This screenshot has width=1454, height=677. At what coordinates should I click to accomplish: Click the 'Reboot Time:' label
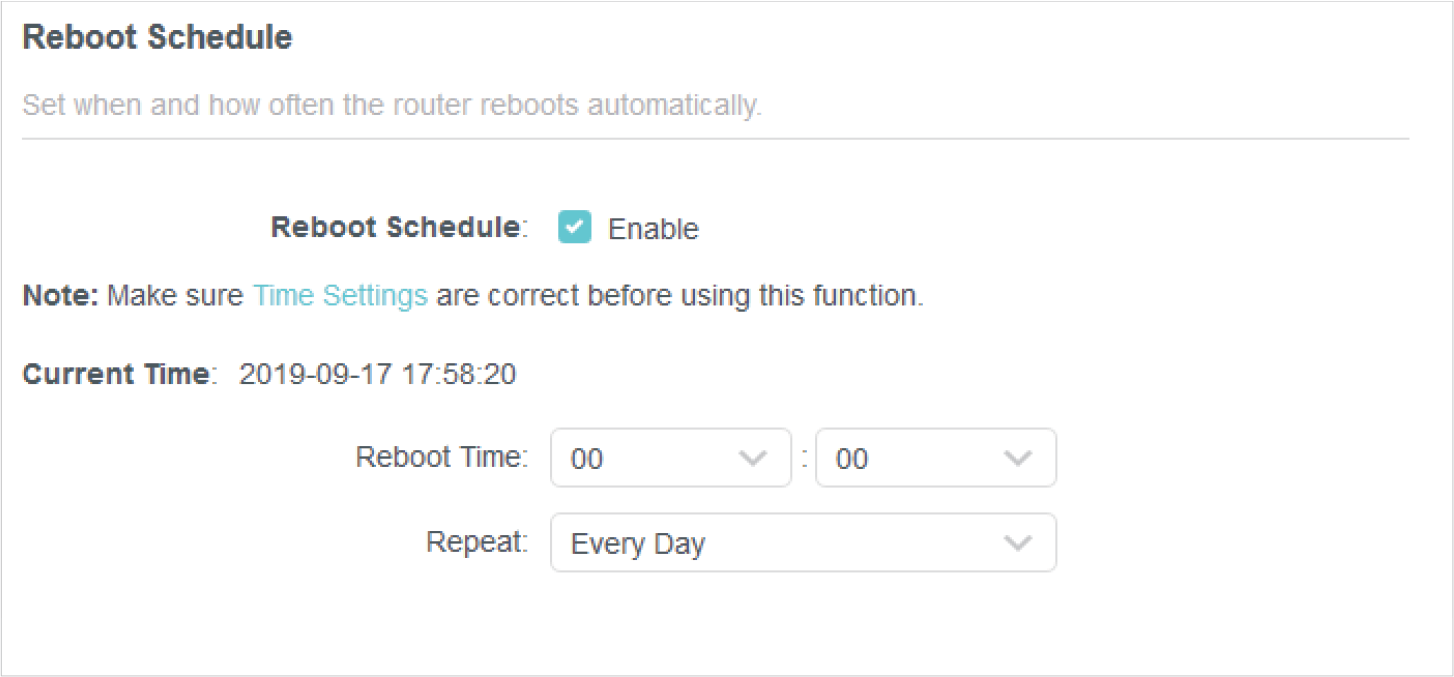[x=441, y=457]
